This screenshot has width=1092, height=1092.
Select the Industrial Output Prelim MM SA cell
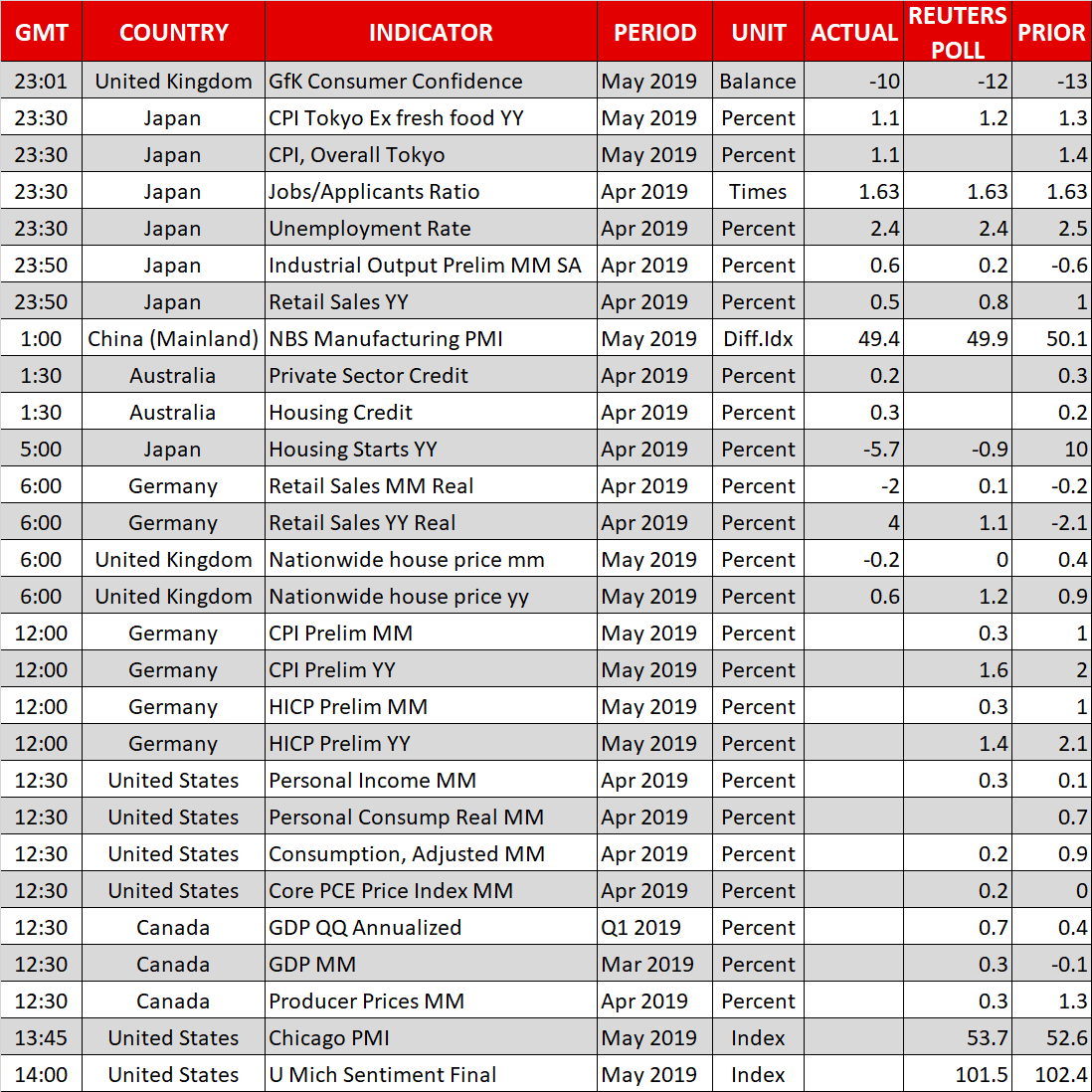pyautogui.click(x=431, y=265)
